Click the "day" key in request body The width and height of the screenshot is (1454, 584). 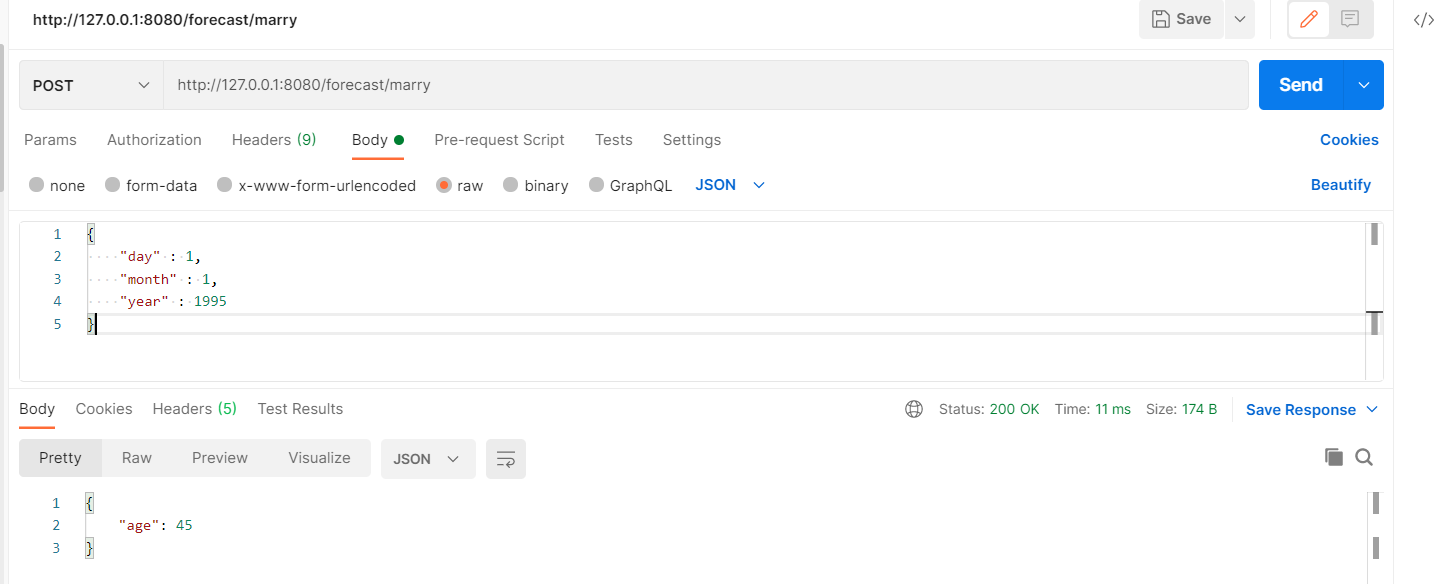[140, 257]
